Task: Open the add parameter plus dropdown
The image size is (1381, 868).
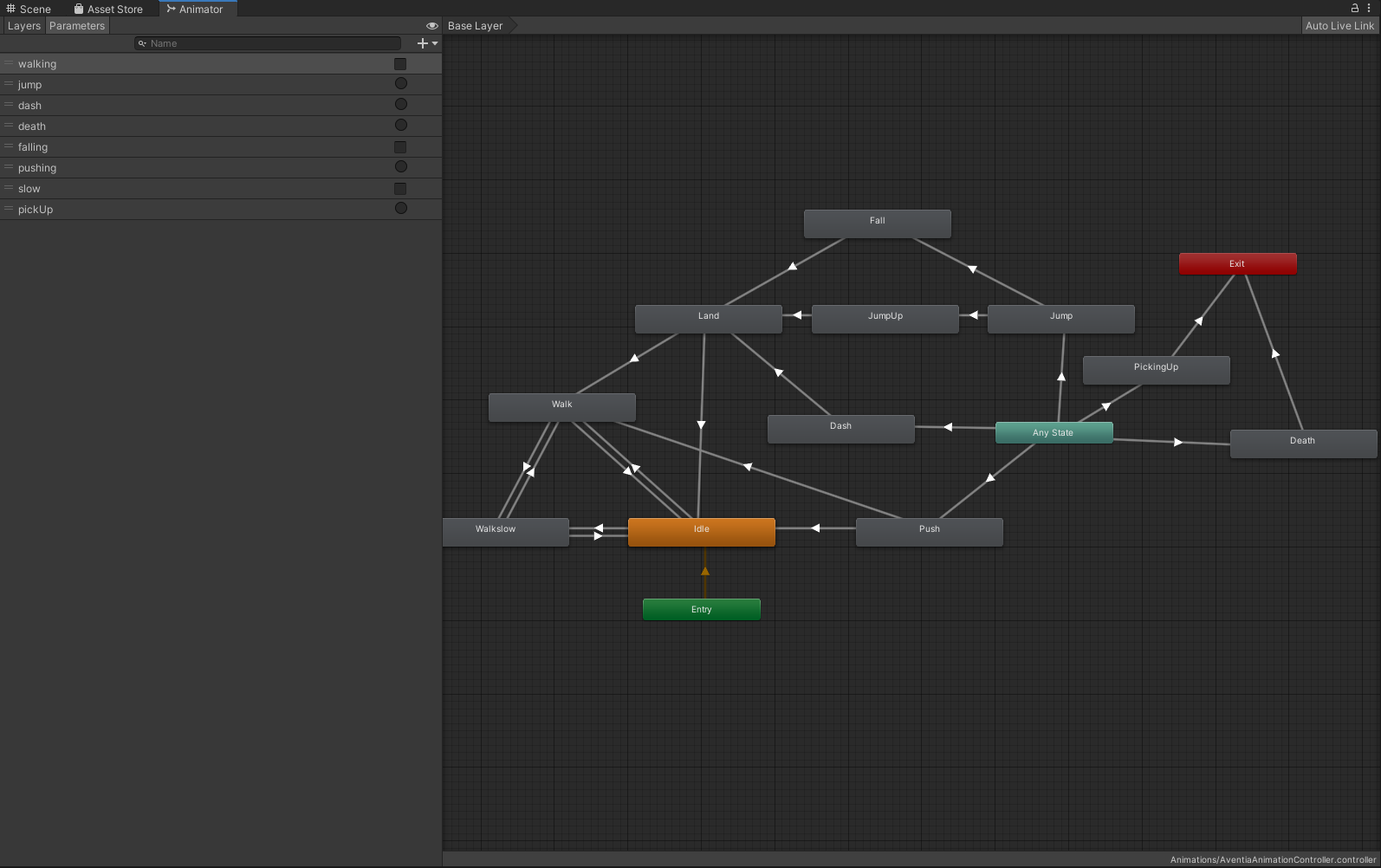Action: [x=427, y=43]
